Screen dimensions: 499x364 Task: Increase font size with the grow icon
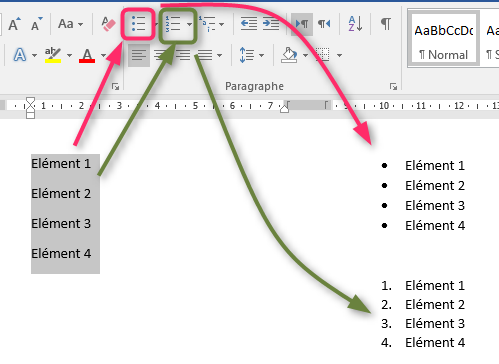(x=14, y=24)
